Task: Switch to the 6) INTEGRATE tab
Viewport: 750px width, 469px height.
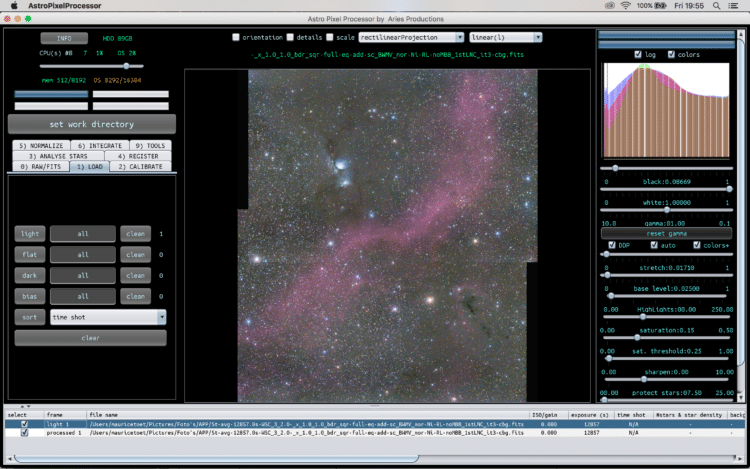Action: click(x=100, y=145)
